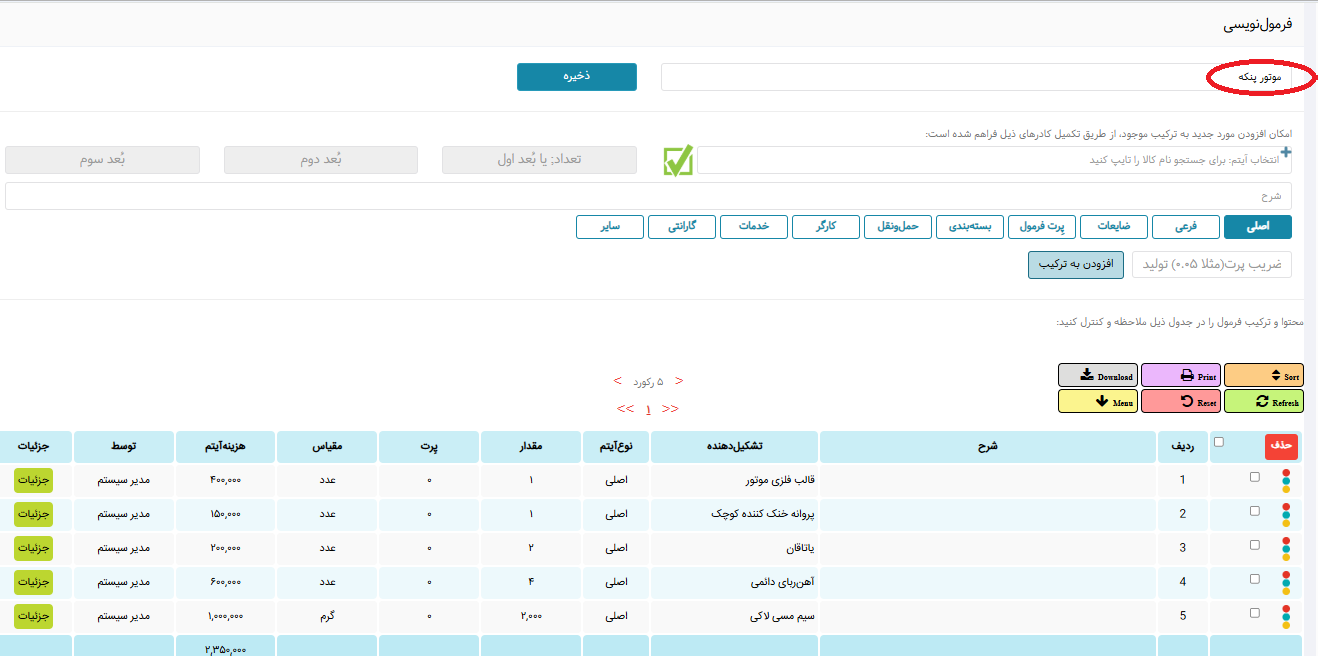Screen dimensions: 1318x656
Task: Check the checkbox for row 4
Action: click(x=1255, y=579)
